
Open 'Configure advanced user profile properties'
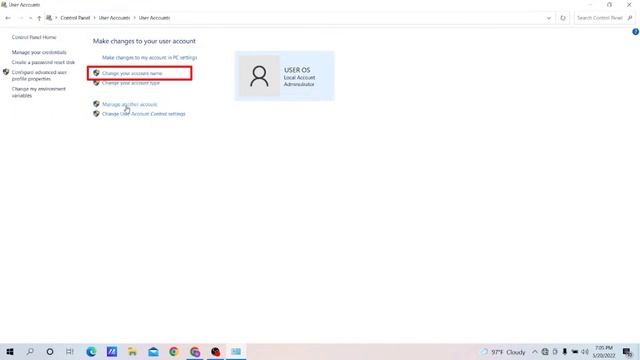click(39, 76)
